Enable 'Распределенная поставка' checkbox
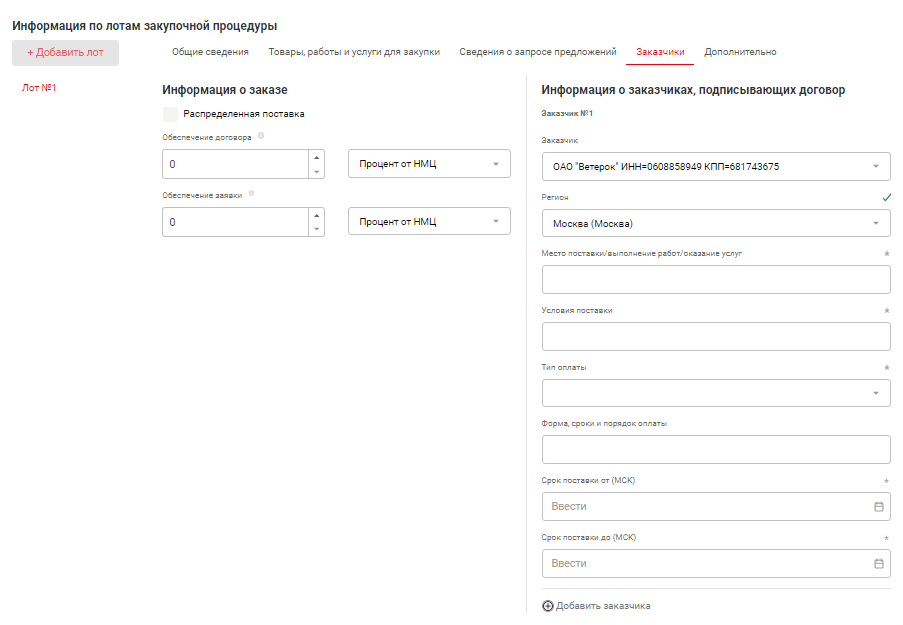This screenshot has height=625, width=903. [x=170, y=114]
